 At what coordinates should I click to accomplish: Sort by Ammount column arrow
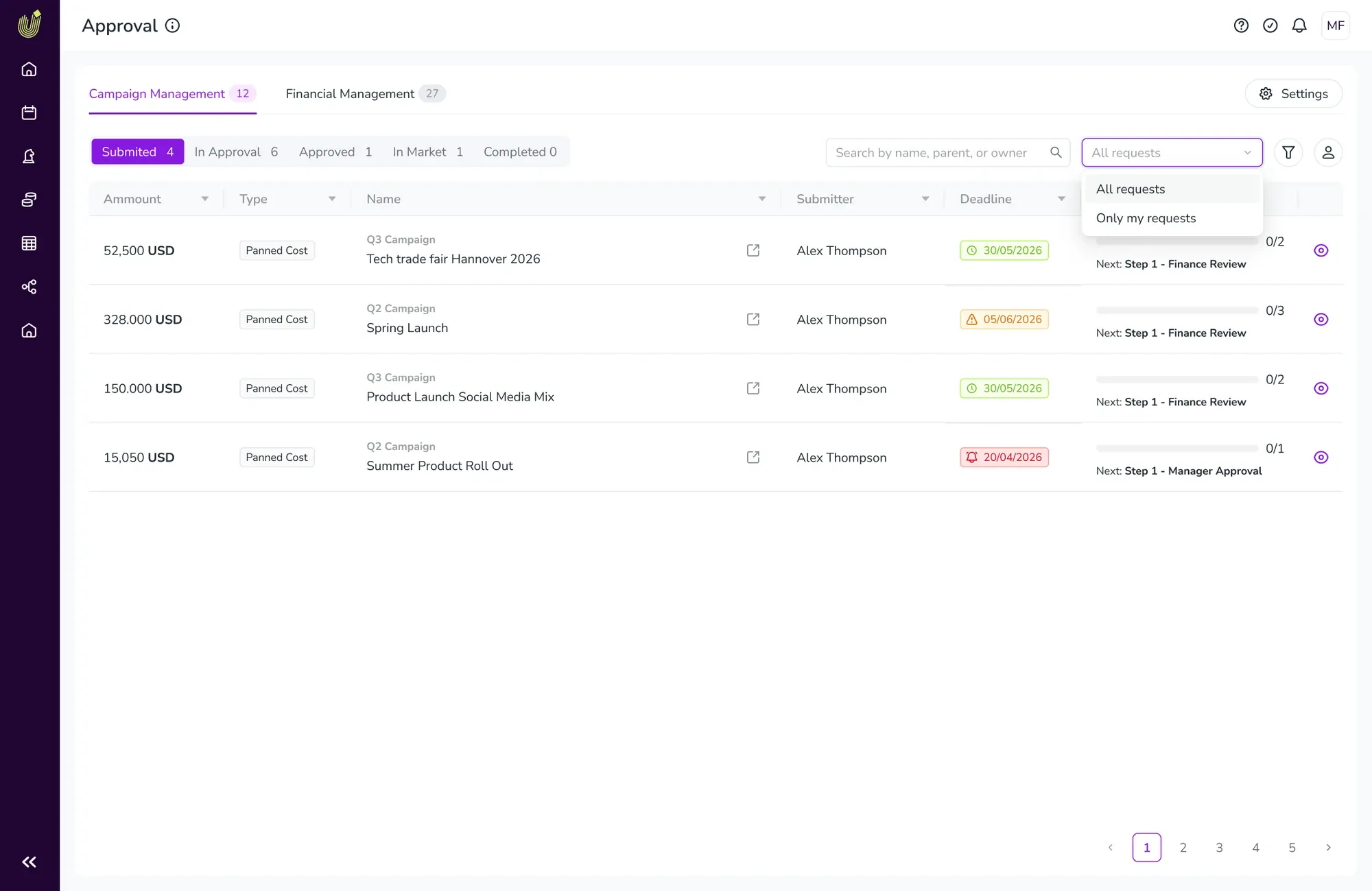point(204,199)
